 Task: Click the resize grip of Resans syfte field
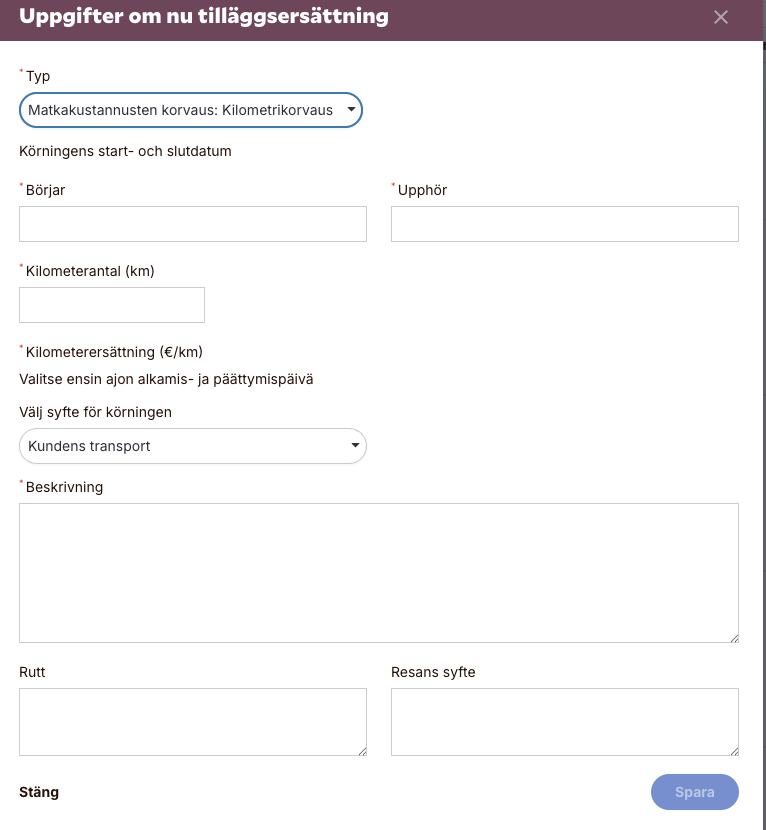[734, 751]
